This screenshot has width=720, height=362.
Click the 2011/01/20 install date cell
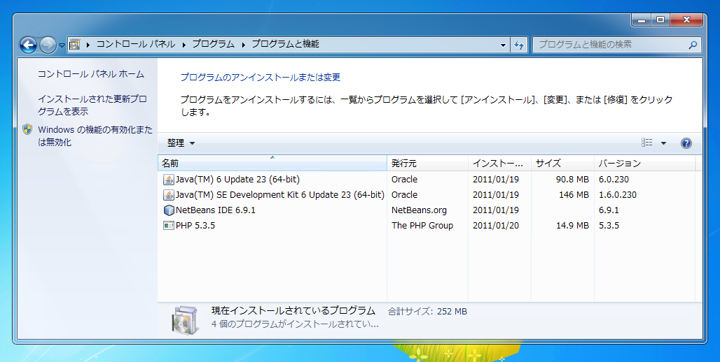[496, 226]
